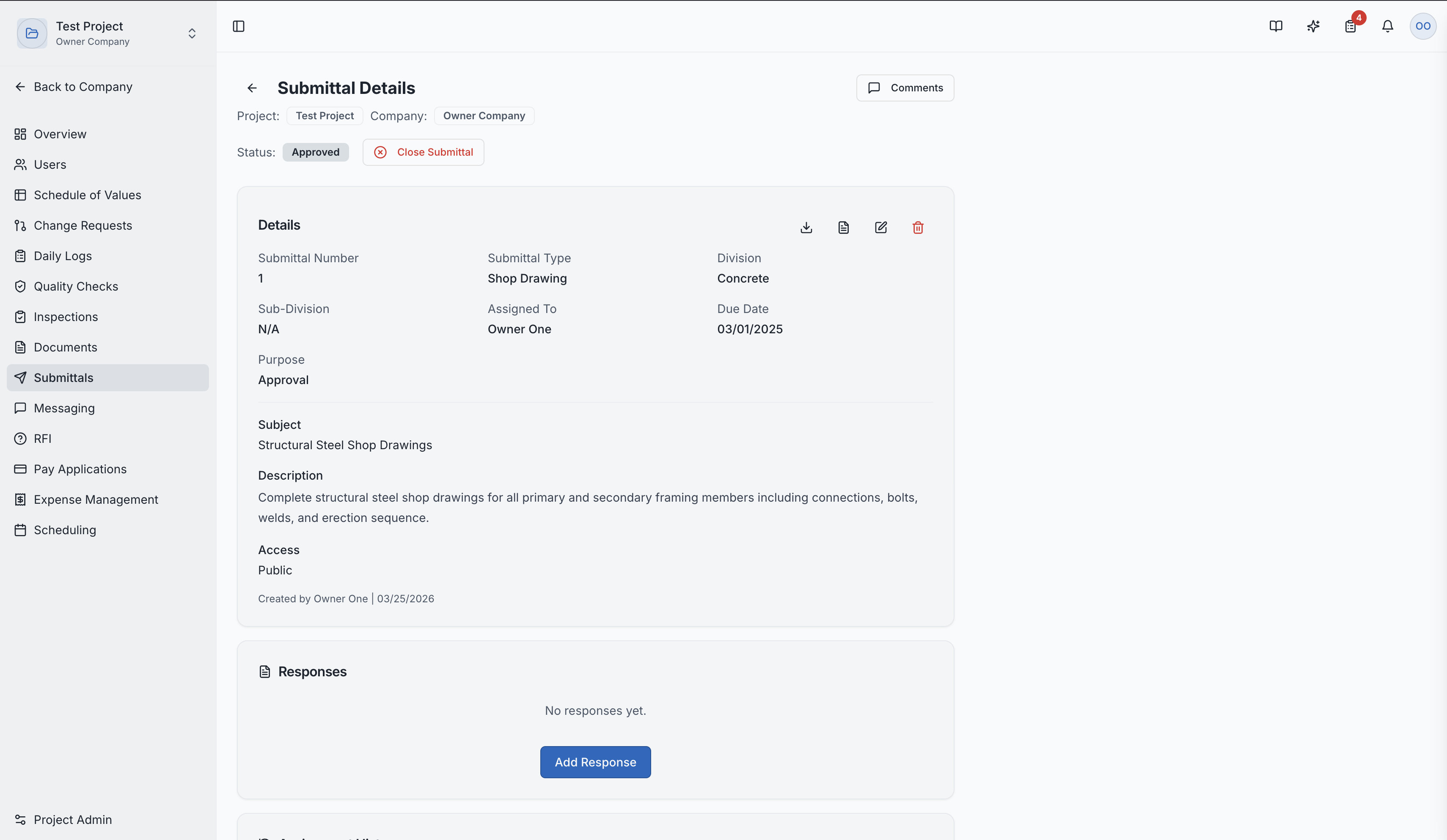This screenshot has width=1447, height=840.
Task: Delete submittal using red trash icon
Action: point(918,228)
